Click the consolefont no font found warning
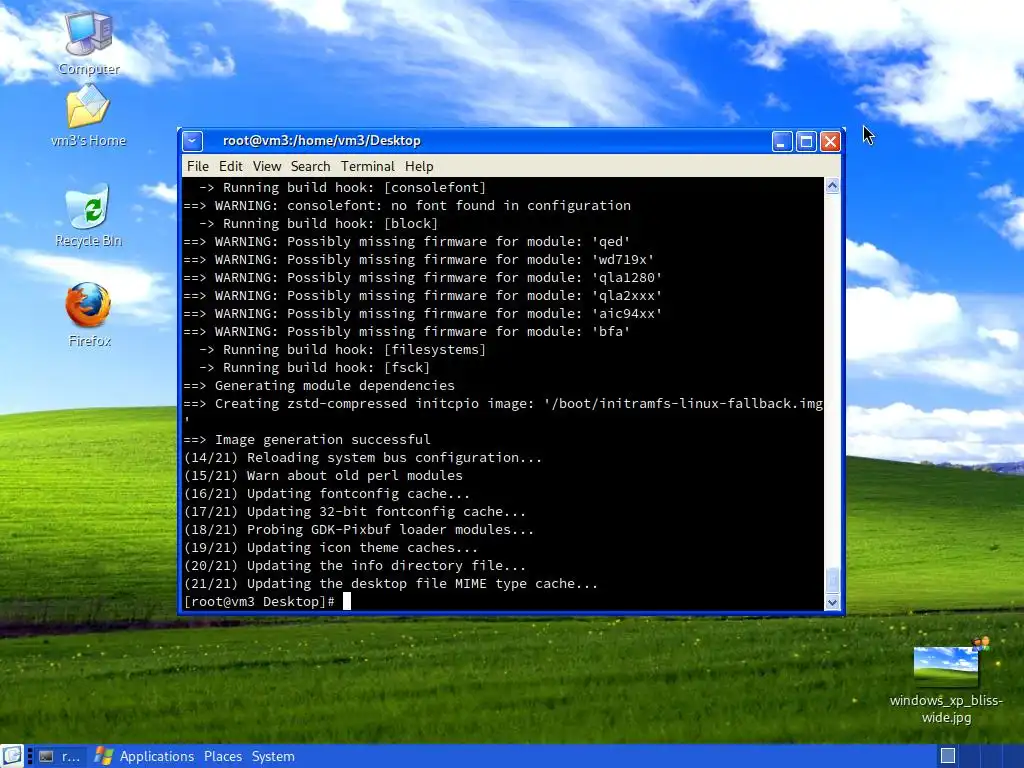Image resolution: width=1024 pixels, height=768 pixels. click(x=408, y=205)
